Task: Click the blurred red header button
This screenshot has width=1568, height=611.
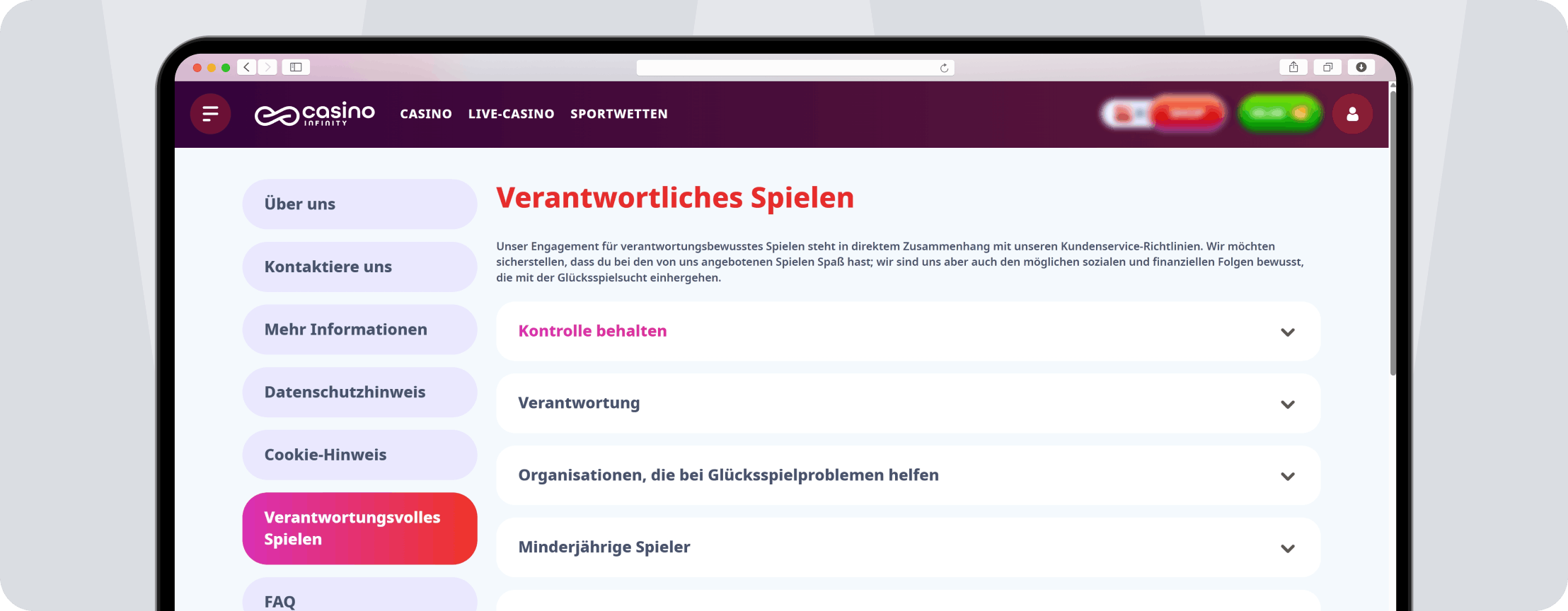Action: pyautogui.click(x=1187, y=113)
